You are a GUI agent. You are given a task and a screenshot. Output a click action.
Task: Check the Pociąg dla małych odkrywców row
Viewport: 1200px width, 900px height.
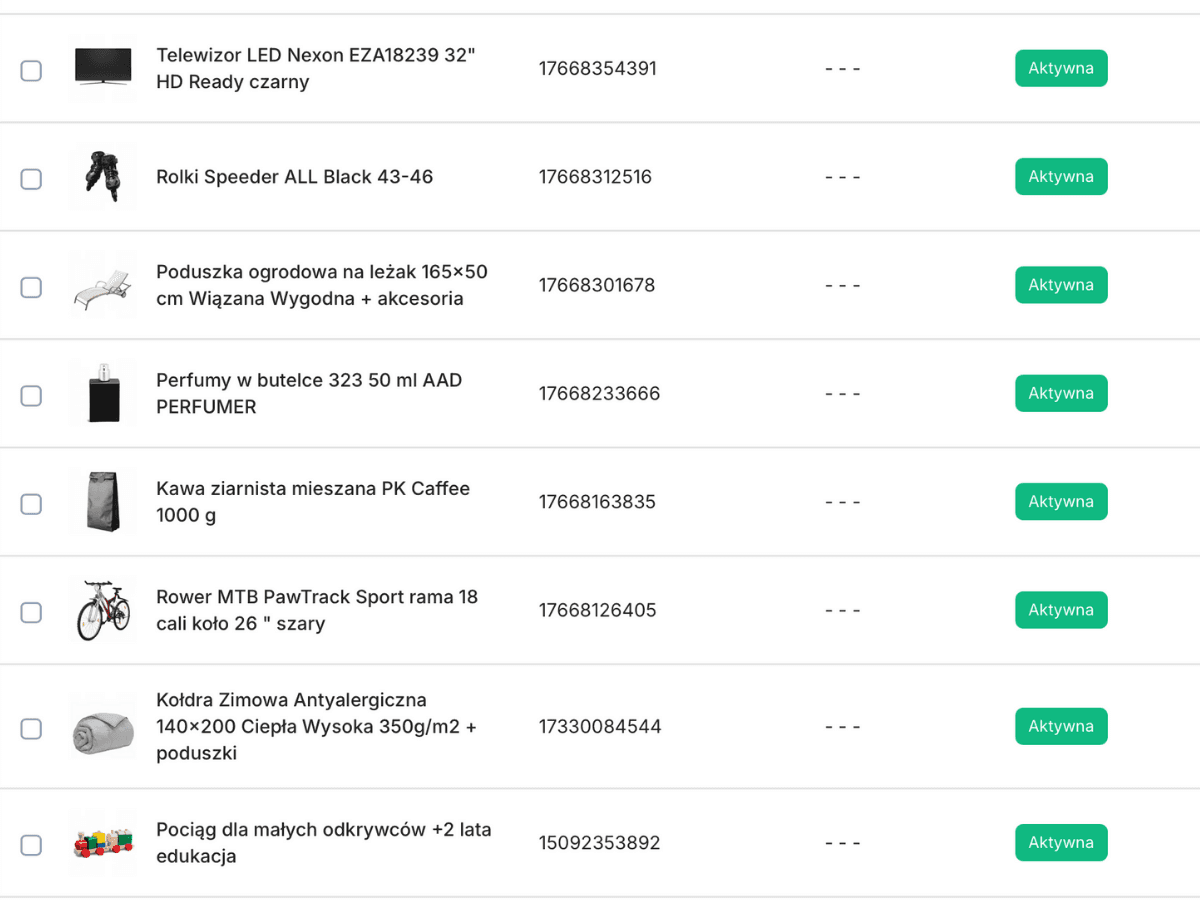point(31,844)
